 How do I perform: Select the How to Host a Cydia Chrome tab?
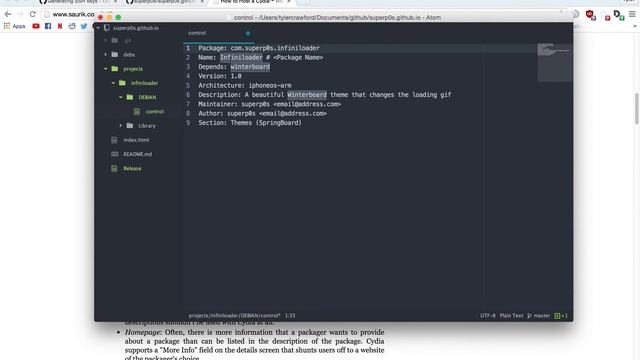251,2
